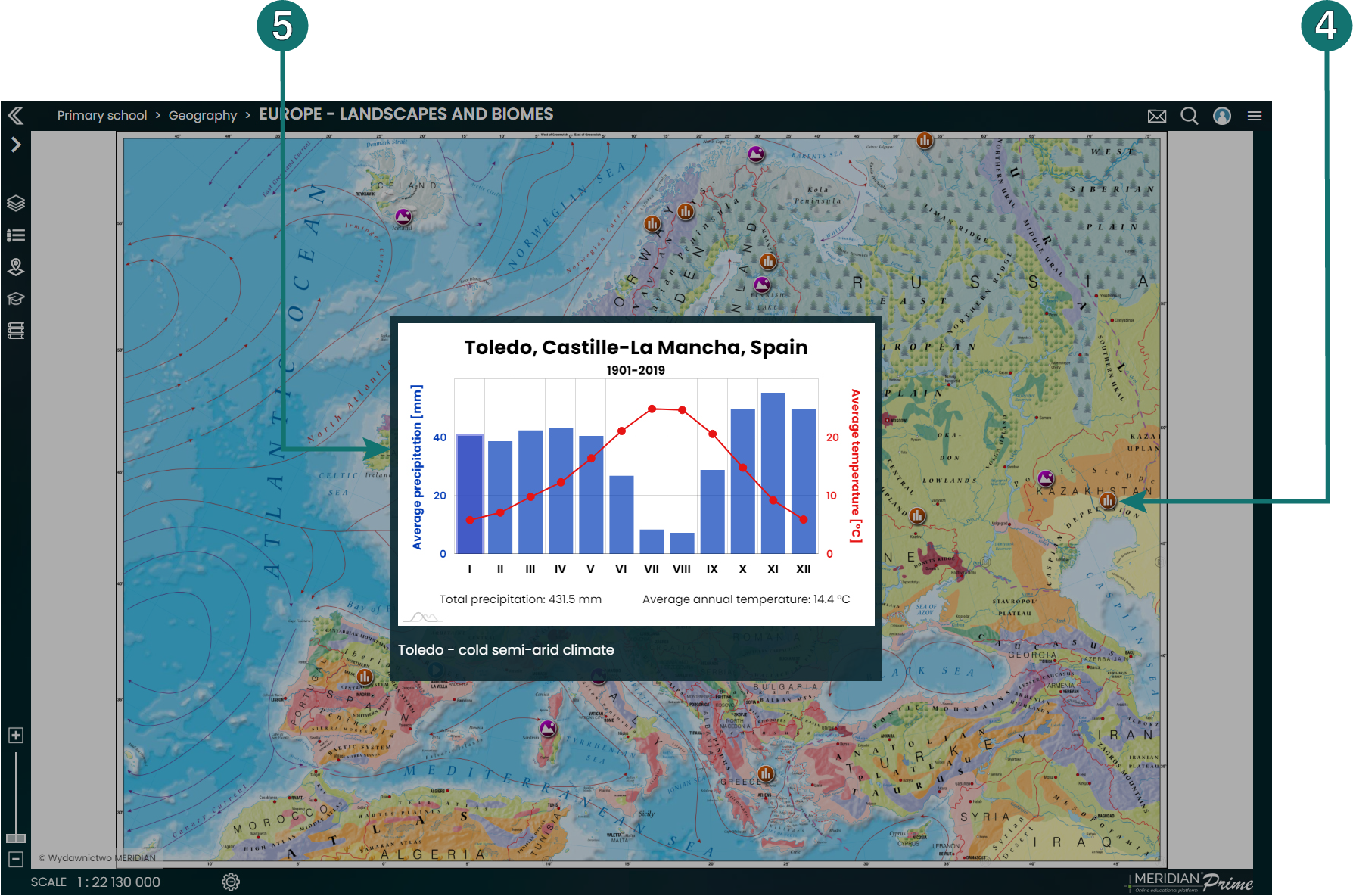Open the legend list icon
The width and height of the screenshot is (1353, 896).
point(16,235)
